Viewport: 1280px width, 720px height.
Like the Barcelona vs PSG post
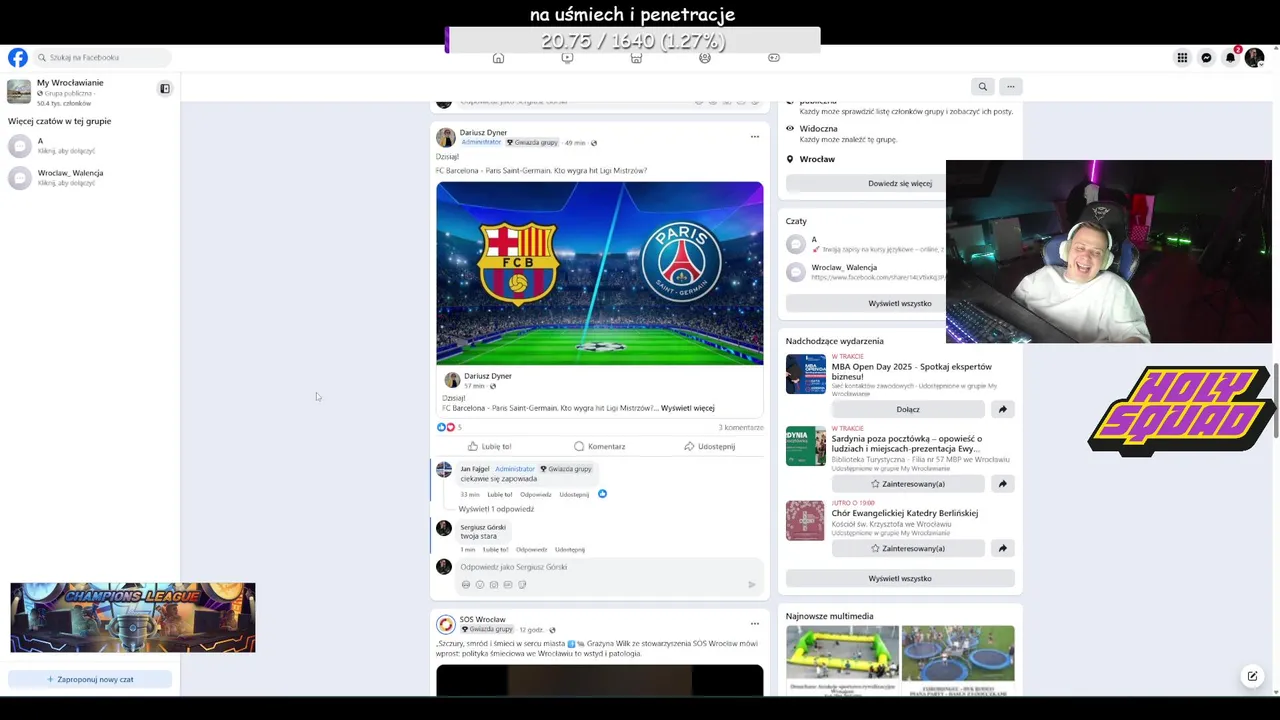489,446
